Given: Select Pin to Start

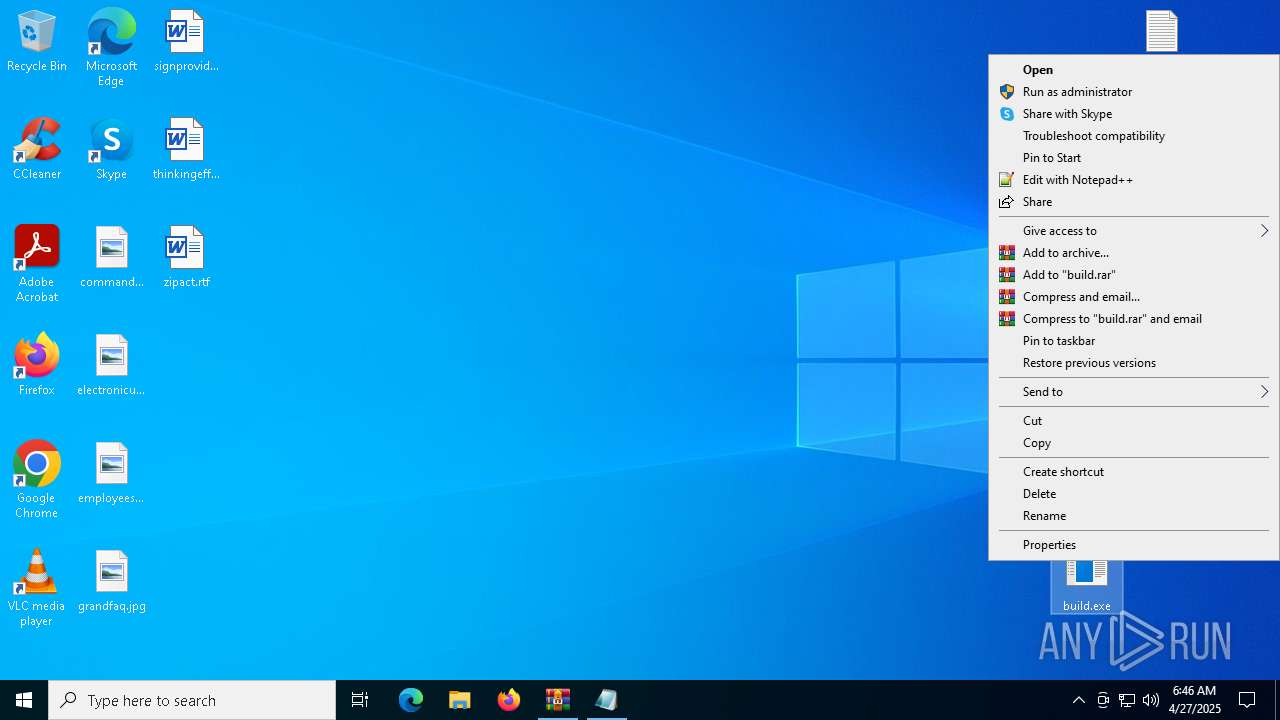Looking at the screenshot, I should [1134, 158].
